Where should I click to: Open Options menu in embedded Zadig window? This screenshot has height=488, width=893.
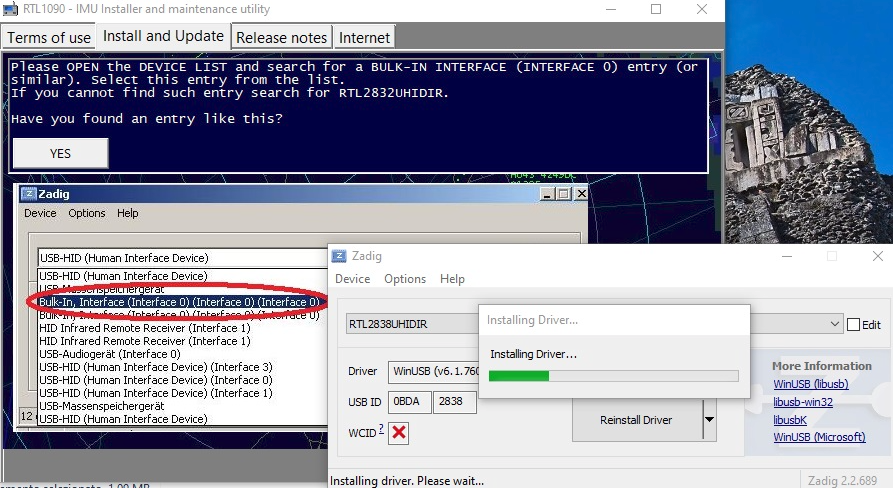[87, 213]
